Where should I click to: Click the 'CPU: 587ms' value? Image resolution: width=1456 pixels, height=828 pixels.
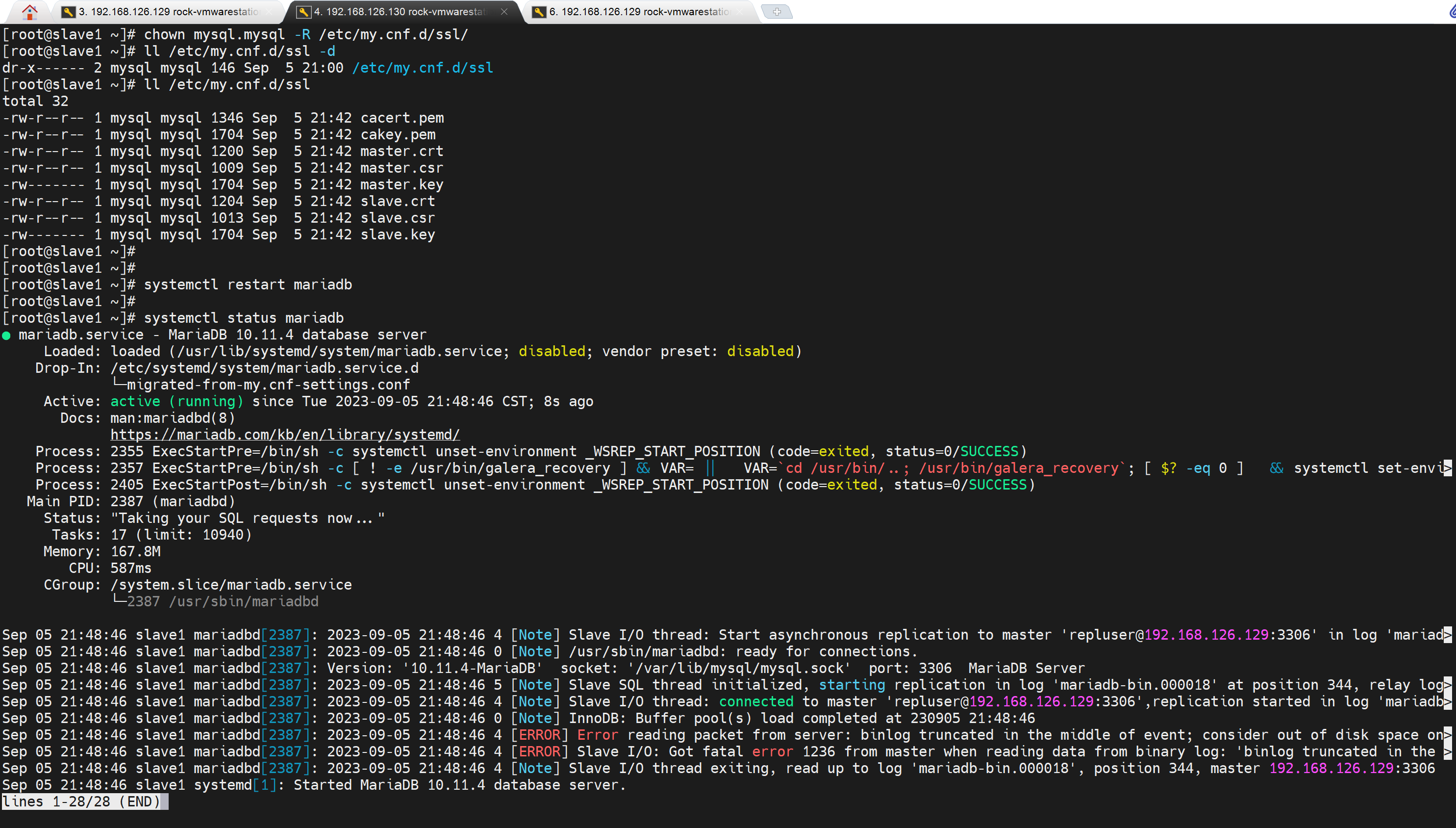tap(131, 569)
